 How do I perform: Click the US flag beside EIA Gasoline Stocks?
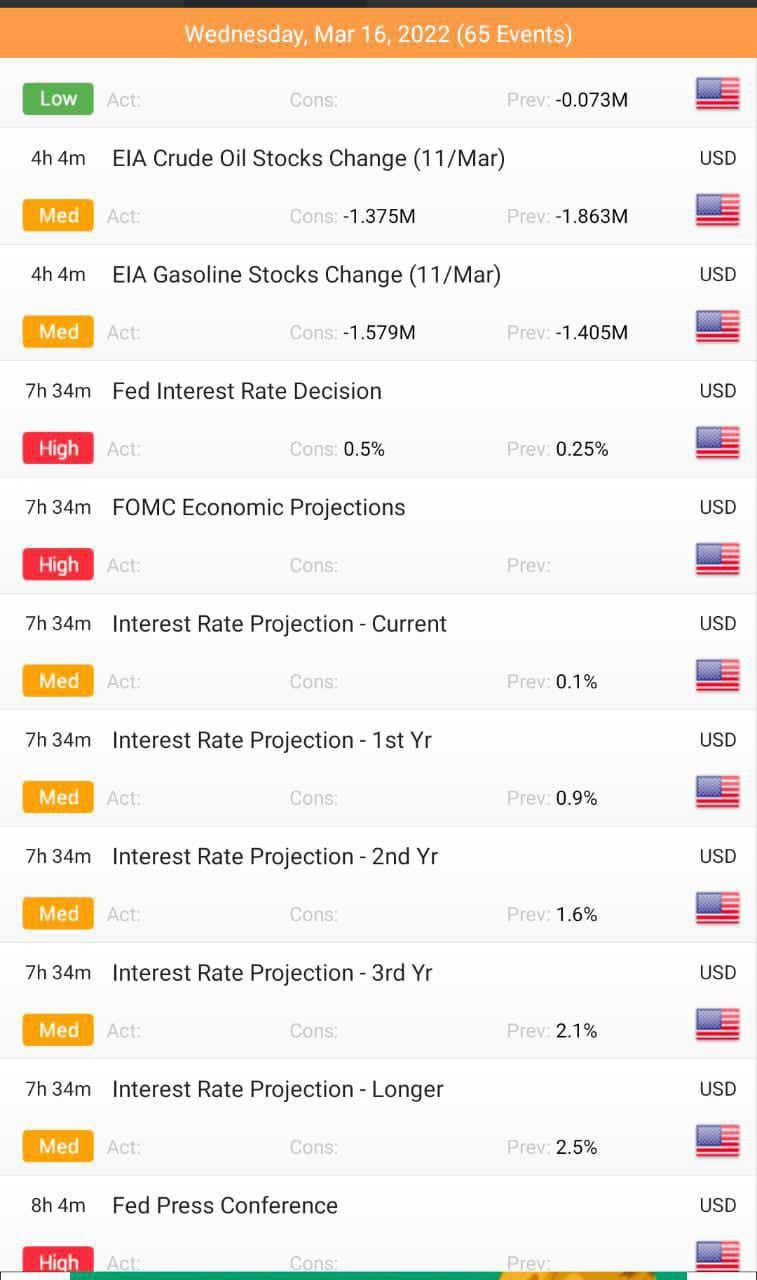click(717, 327)
